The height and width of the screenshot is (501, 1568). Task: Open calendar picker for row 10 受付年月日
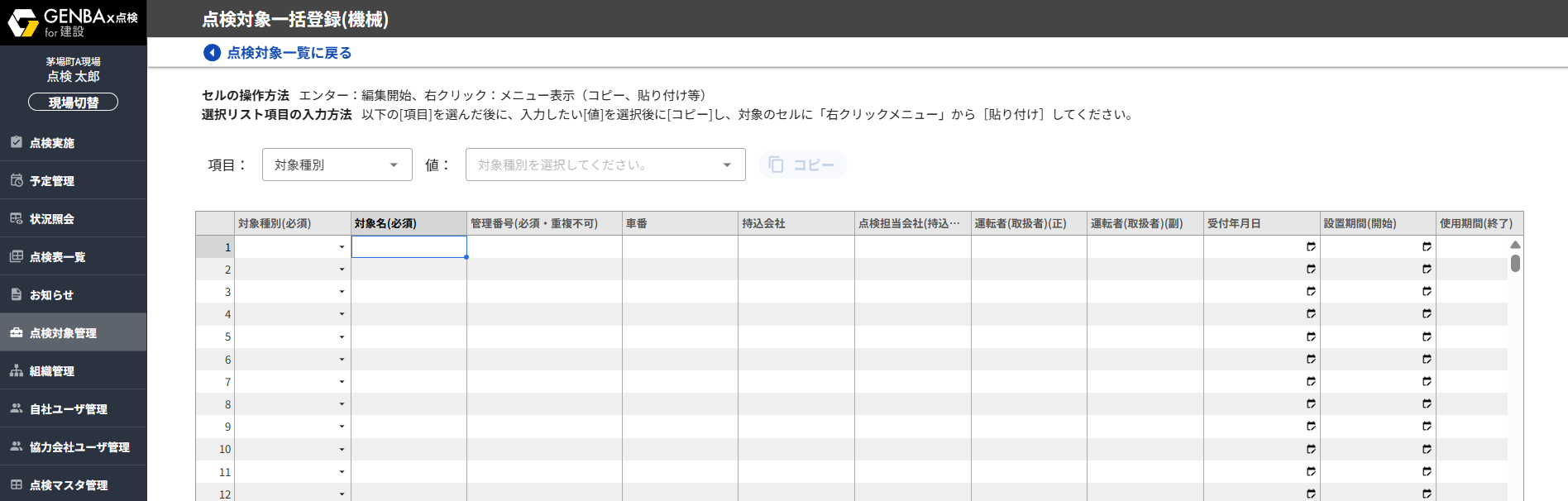pyautogui.click(x=1311, y=449)
